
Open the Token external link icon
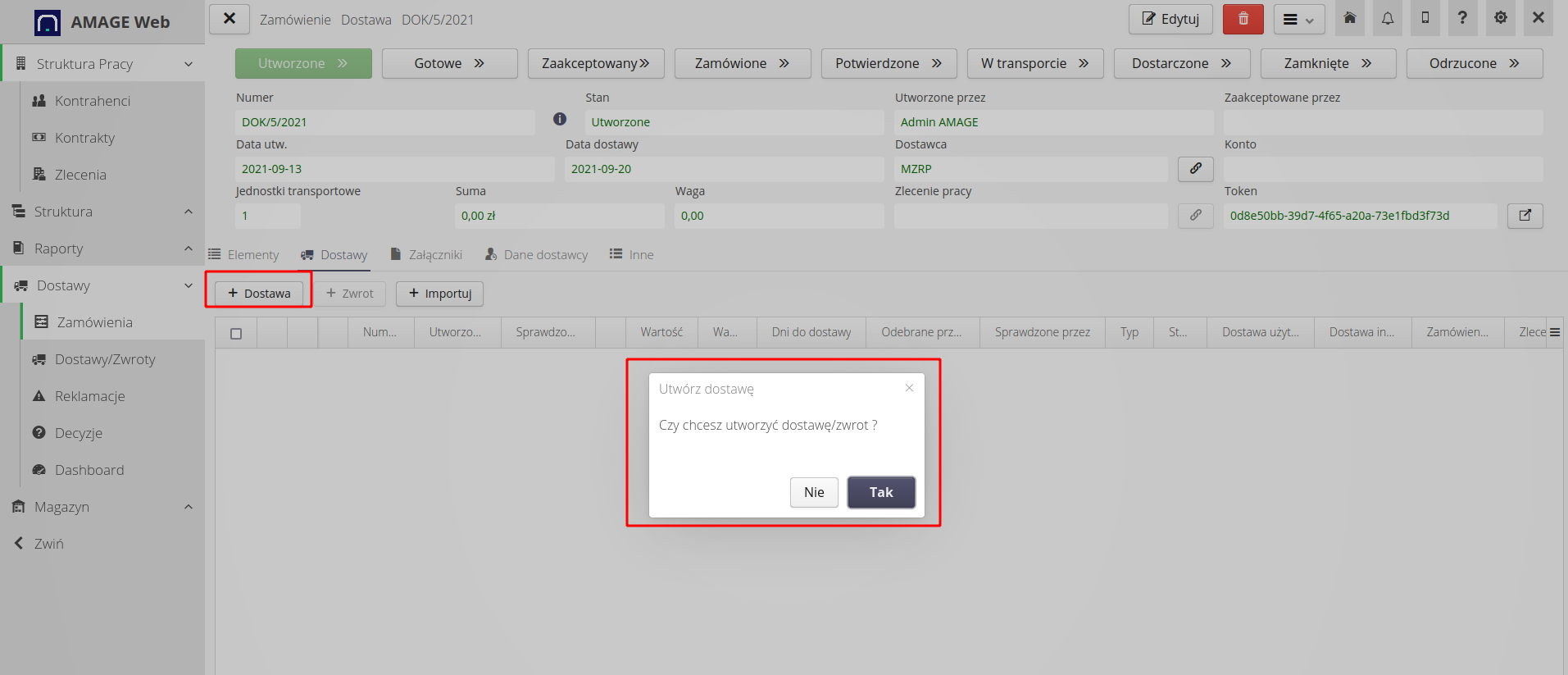click(x=1525, y=216)
